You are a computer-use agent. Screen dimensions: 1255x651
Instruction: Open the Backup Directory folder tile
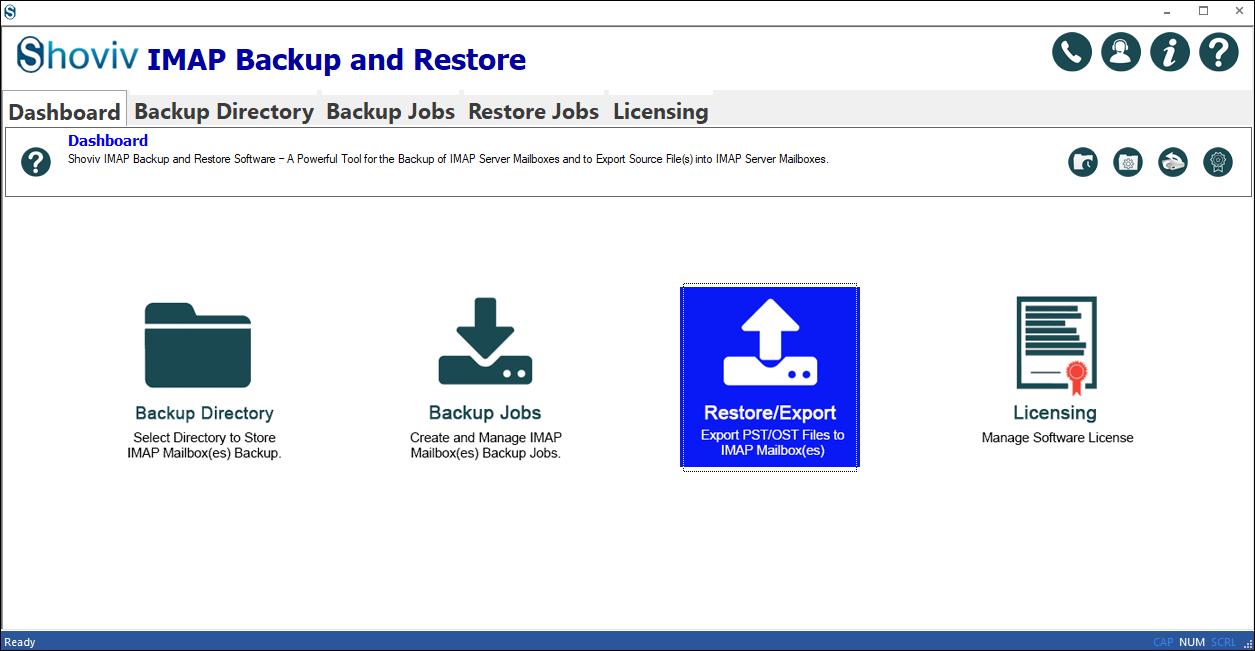pyautogui.click(x=204, y=378)
